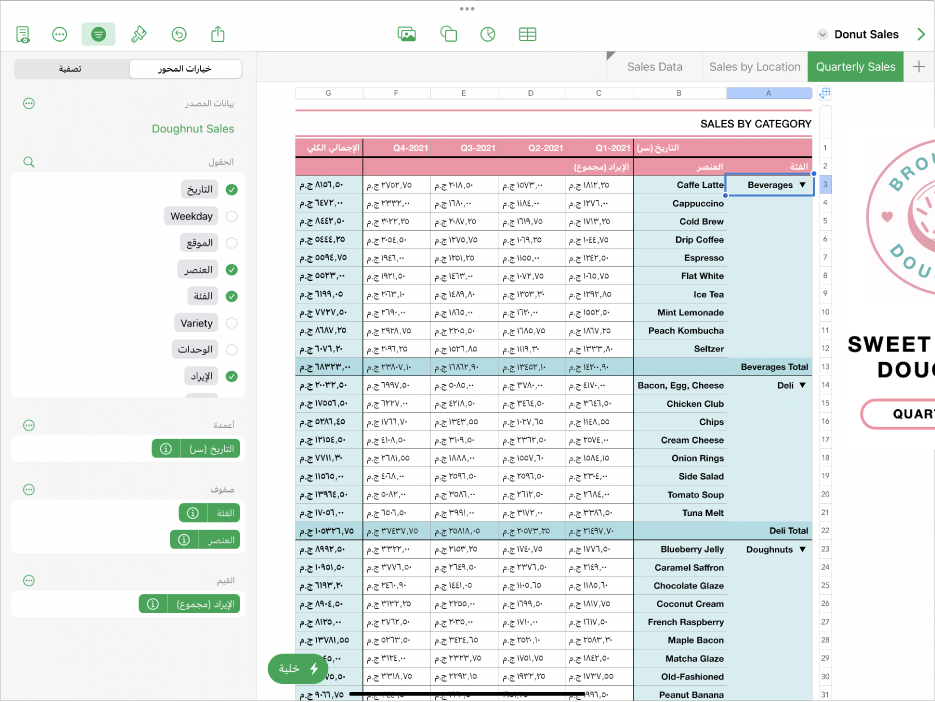Open the Insert Chart menu in toolbar
935x702 pixels.
(x=488, y=34)
